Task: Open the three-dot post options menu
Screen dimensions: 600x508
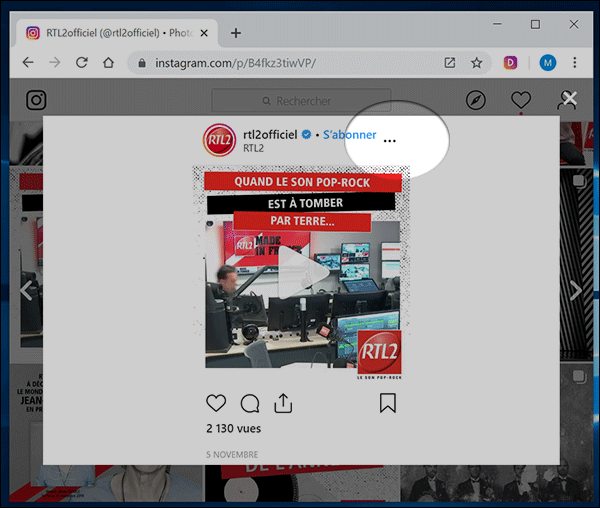Action: tap(390, 141)
